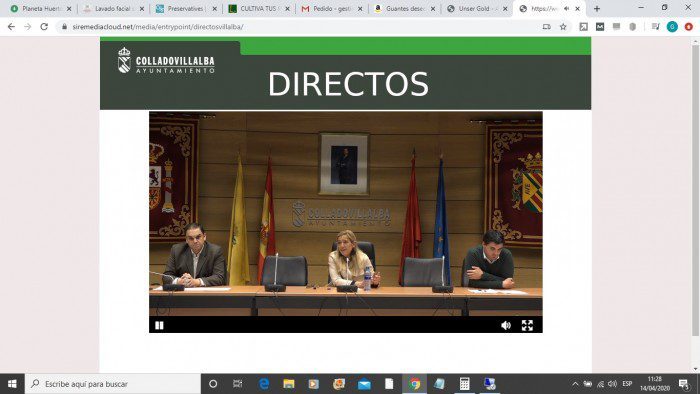Open Cortana circle on the taskbar
700x394 pixels.
coord(213,384)
